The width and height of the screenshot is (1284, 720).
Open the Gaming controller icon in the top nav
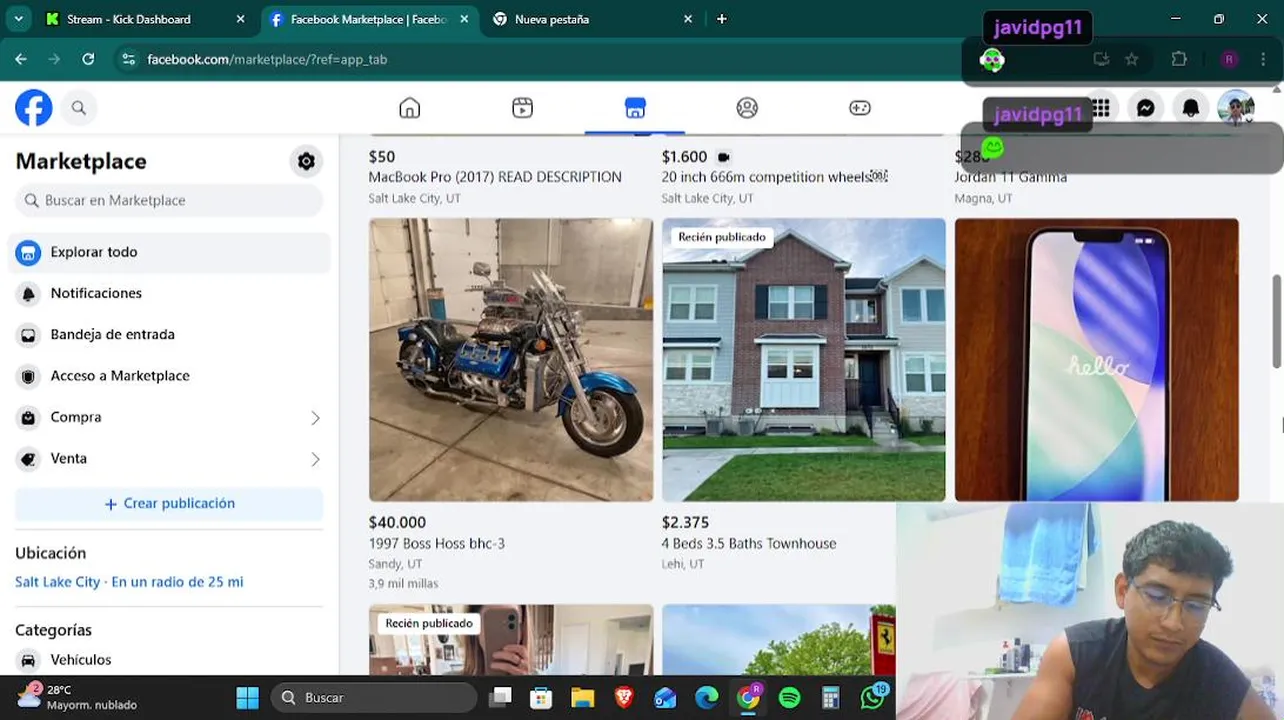pos(860,108)
